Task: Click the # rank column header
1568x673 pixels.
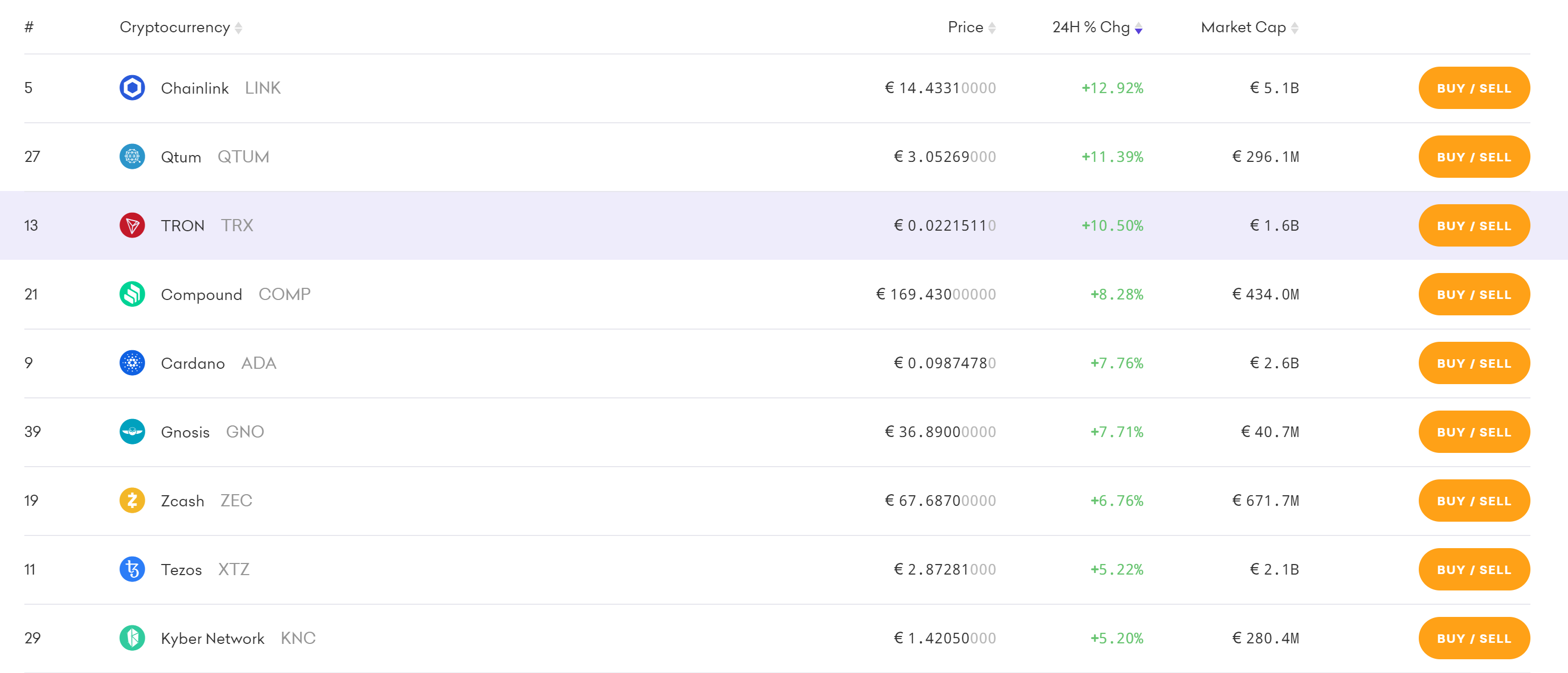Action: click(29, 28)
